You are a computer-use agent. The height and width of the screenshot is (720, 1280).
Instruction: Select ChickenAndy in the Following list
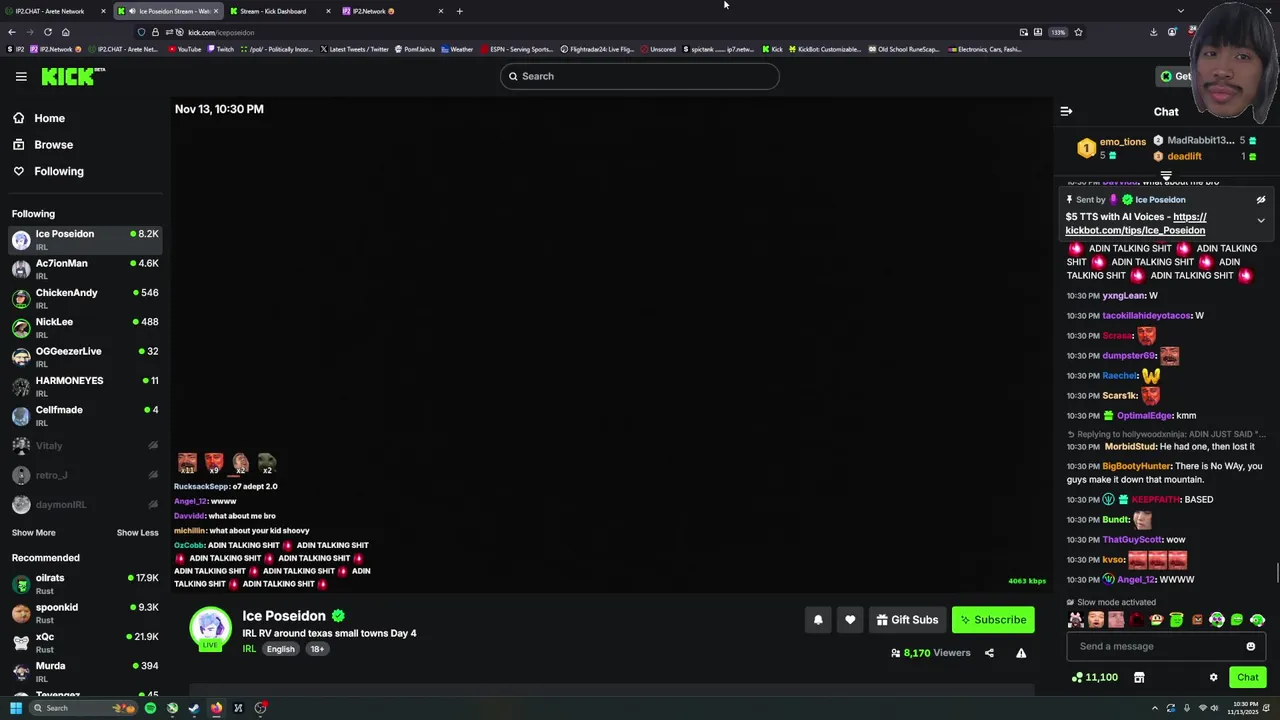point(85,298)
